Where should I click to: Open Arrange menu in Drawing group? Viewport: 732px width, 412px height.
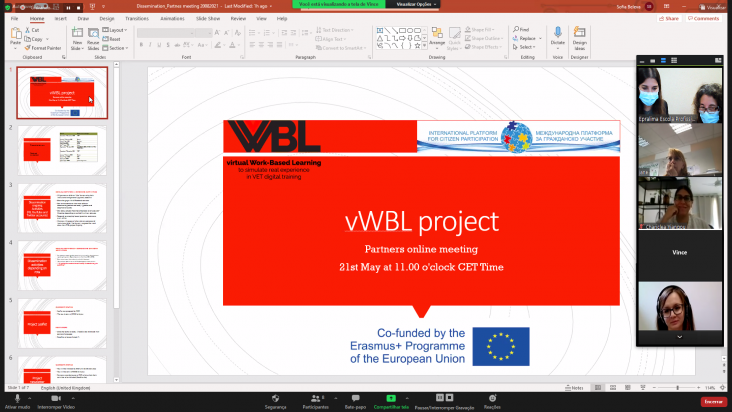point(437,38)
